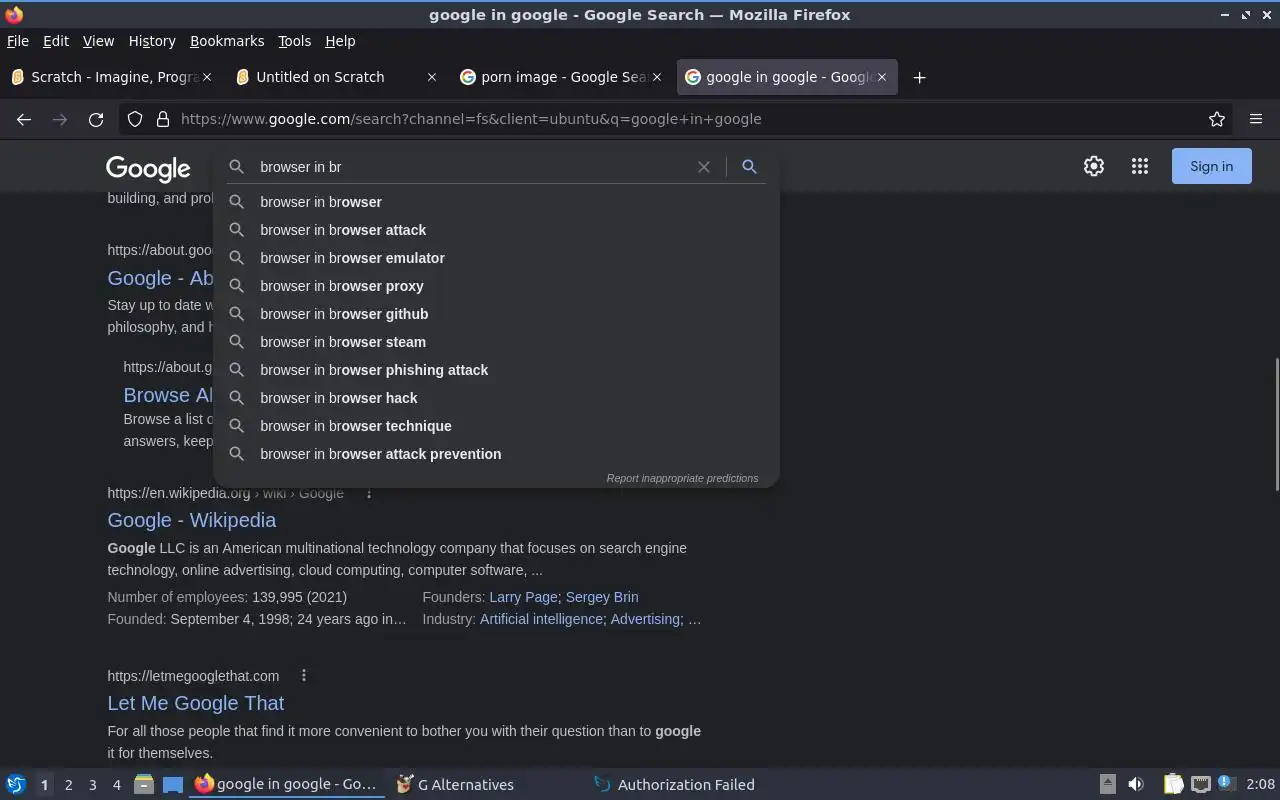The width and height of the screenshot is (1280, 800).
Task: Follow the Larry Page founder link
Action: tap(523, 597)
